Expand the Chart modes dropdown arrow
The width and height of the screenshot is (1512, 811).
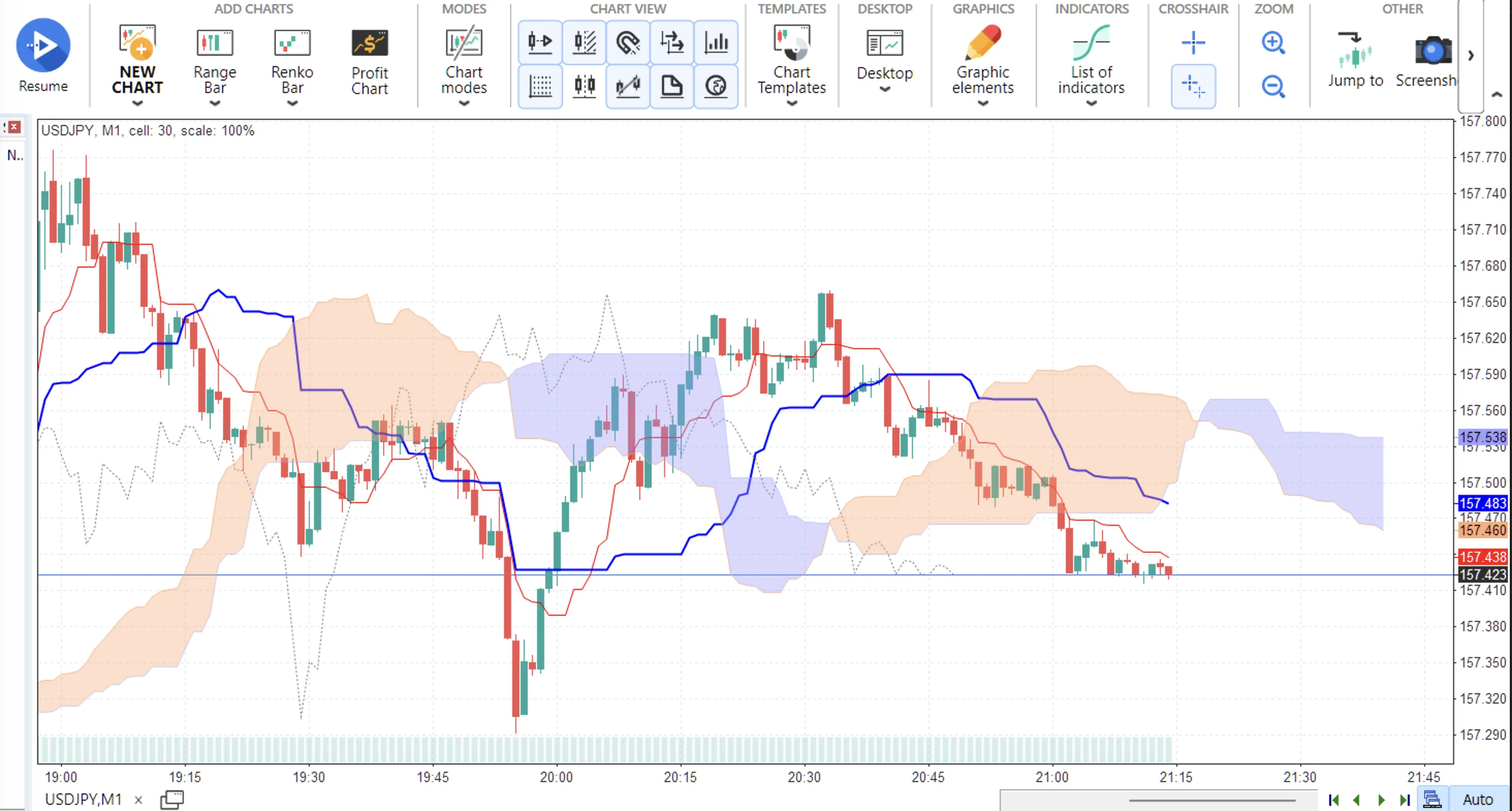pyautogui.click(x=464, y=103)
